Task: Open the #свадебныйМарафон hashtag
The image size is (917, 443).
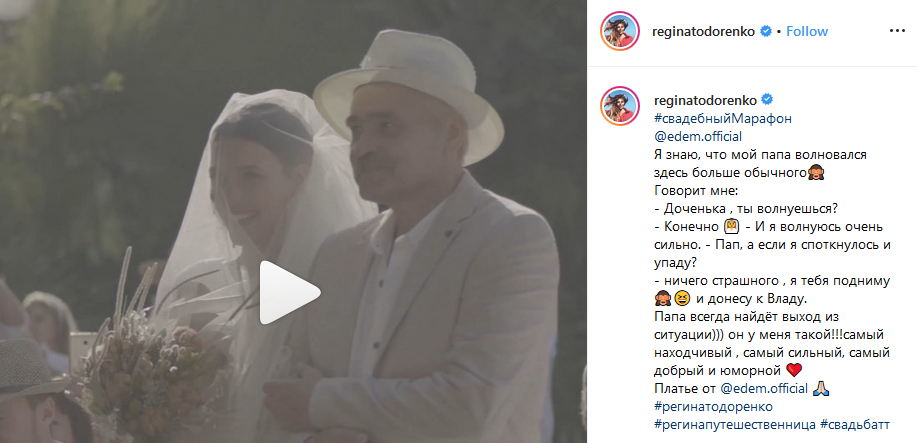Action: click(722, 119)
